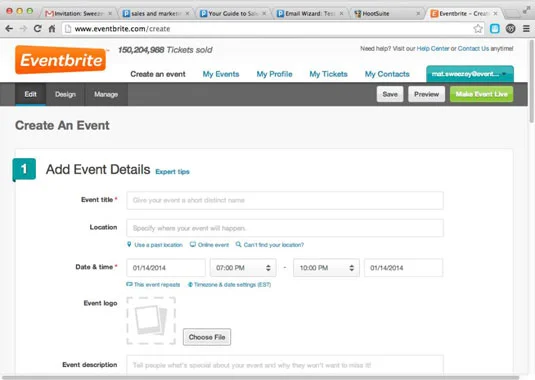This screenshot has height=380, width=535.
Task: Click the page vertical scrollbar
Action: coord(532,82)
